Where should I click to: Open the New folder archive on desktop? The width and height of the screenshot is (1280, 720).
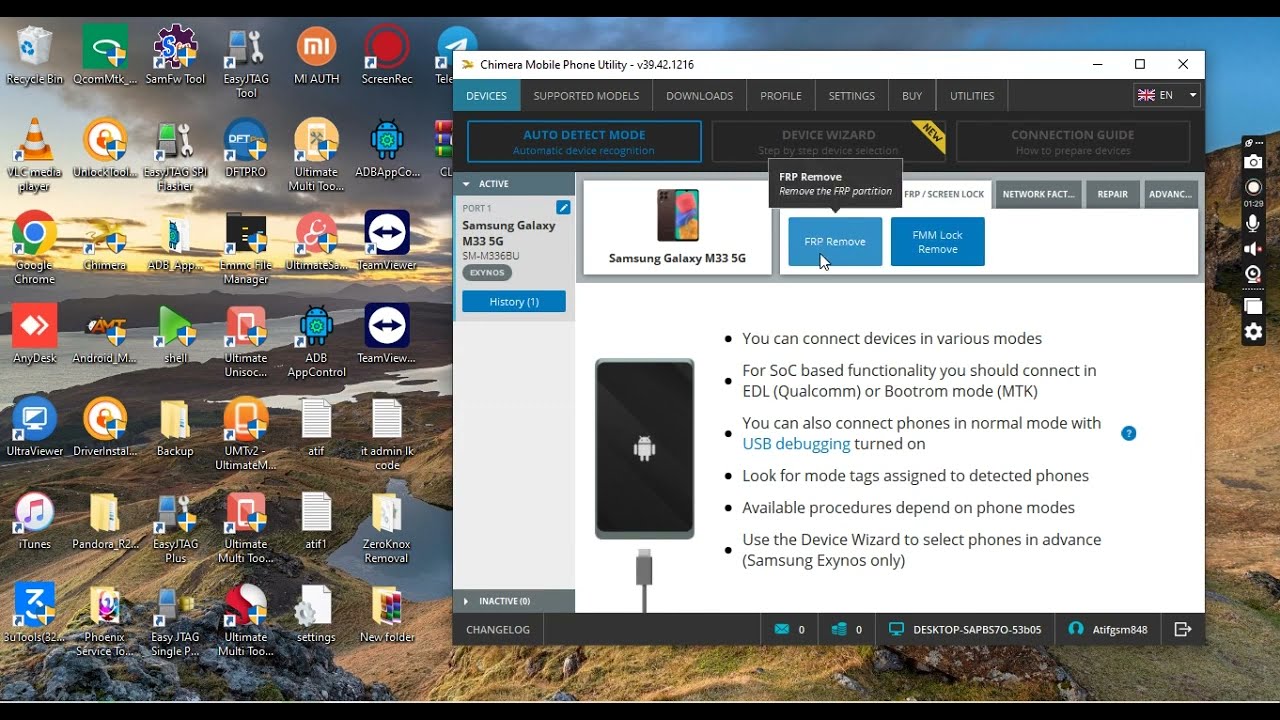click(386, 613)
